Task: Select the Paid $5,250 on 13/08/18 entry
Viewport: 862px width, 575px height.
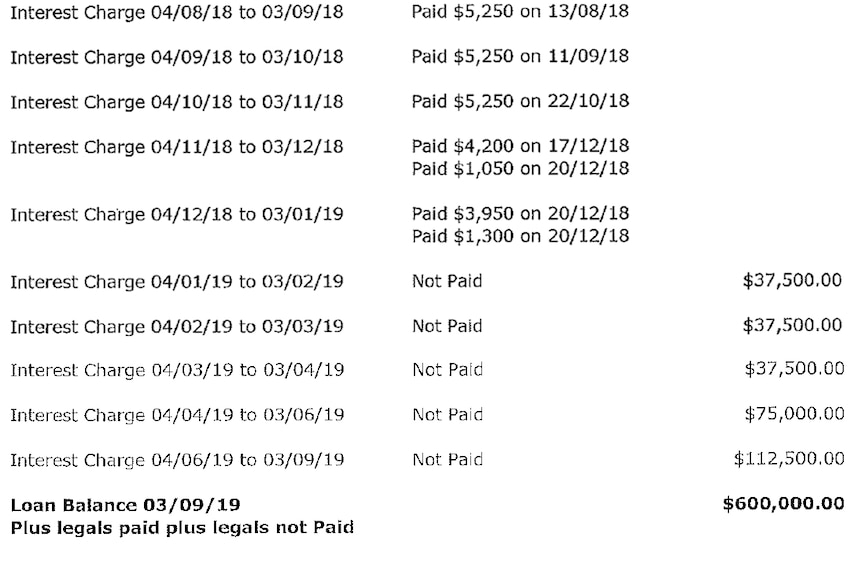Action: [520, 11]
